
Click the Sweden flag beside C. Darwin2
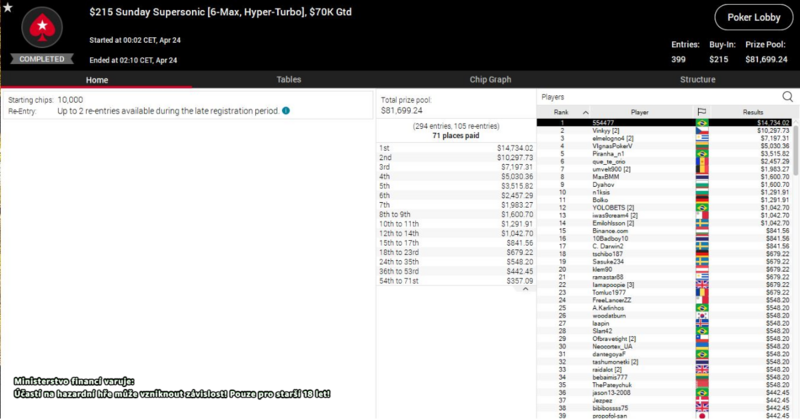coord(702,246)
